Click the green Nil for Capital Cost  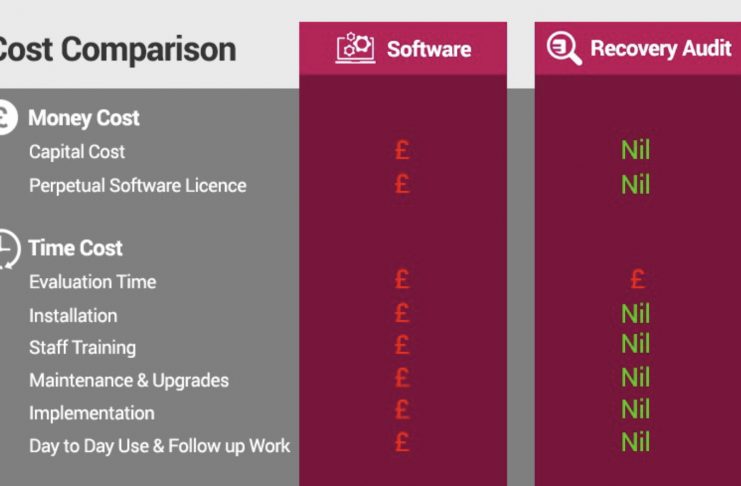point(636,150)
